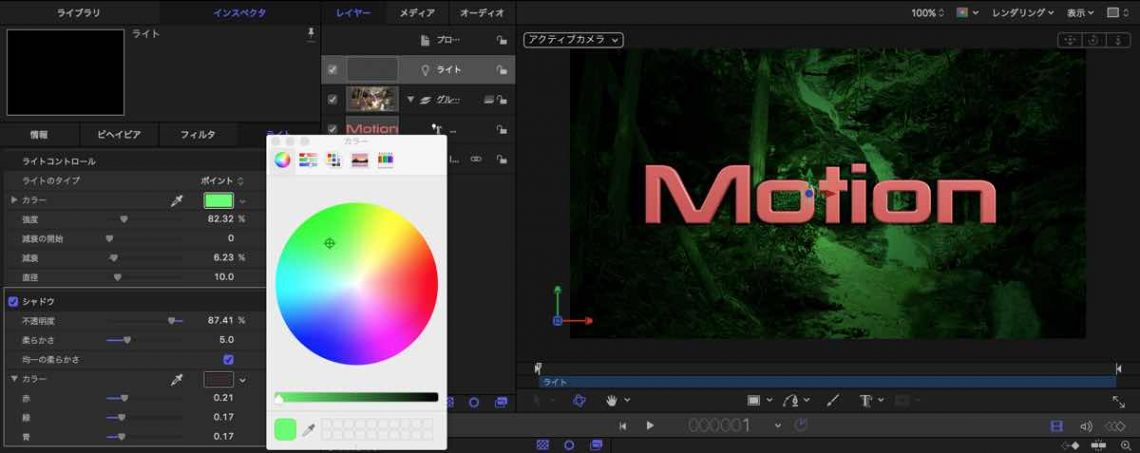Viewport: 1140px width, 453px height.
Task: Click the green brightness slider bar
Action: pyautogui.click(x=357, y=397)
